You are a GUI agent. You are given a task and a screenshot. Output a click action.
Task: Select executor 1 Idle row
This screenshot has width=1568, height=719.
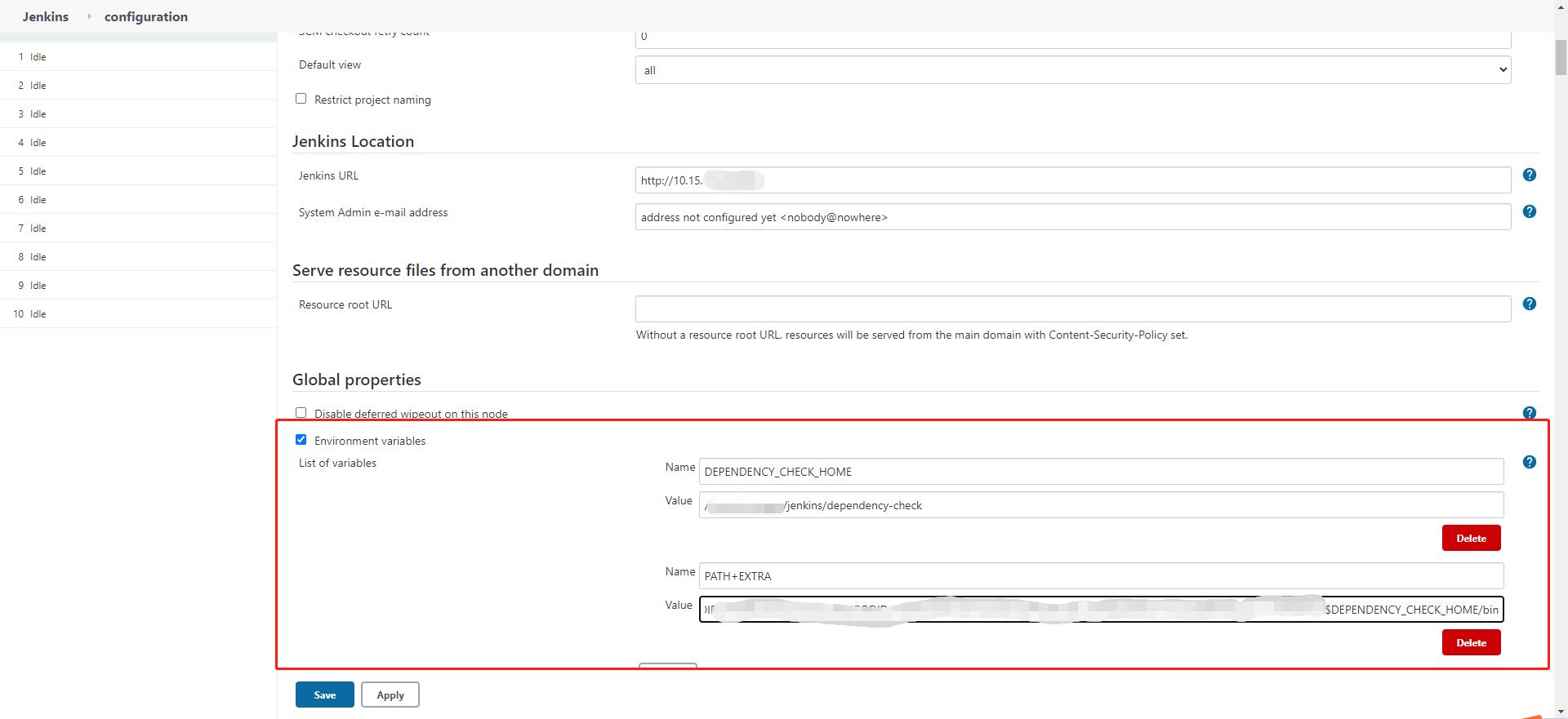(x=38, y=57)
